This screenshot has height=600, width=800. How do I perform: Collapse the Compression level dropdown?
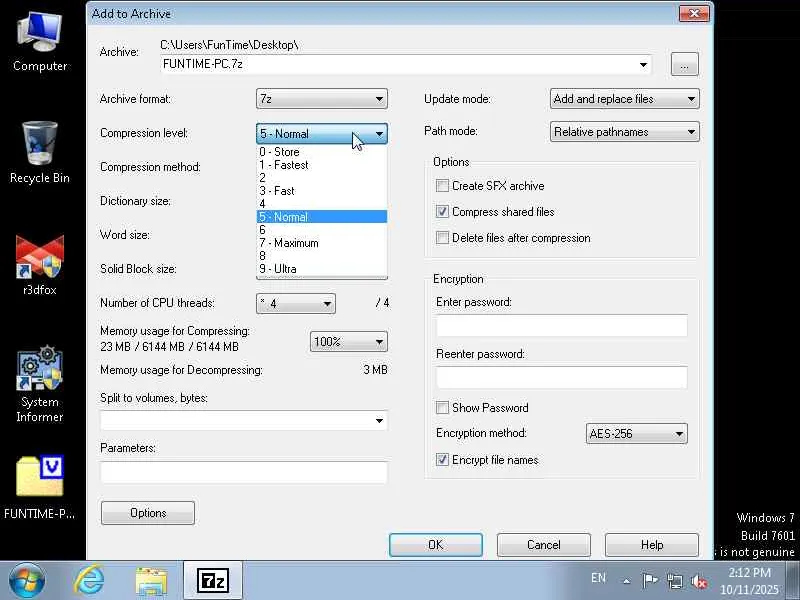(321, 134)
